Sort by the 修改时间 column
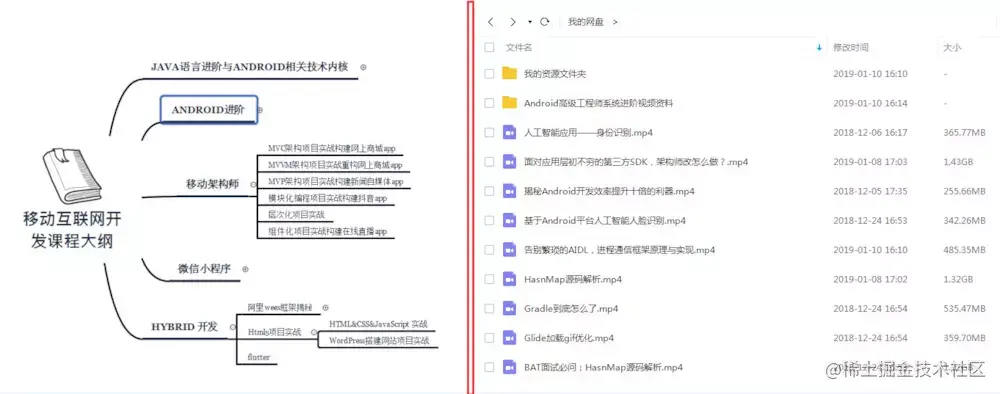 [850, 47]
